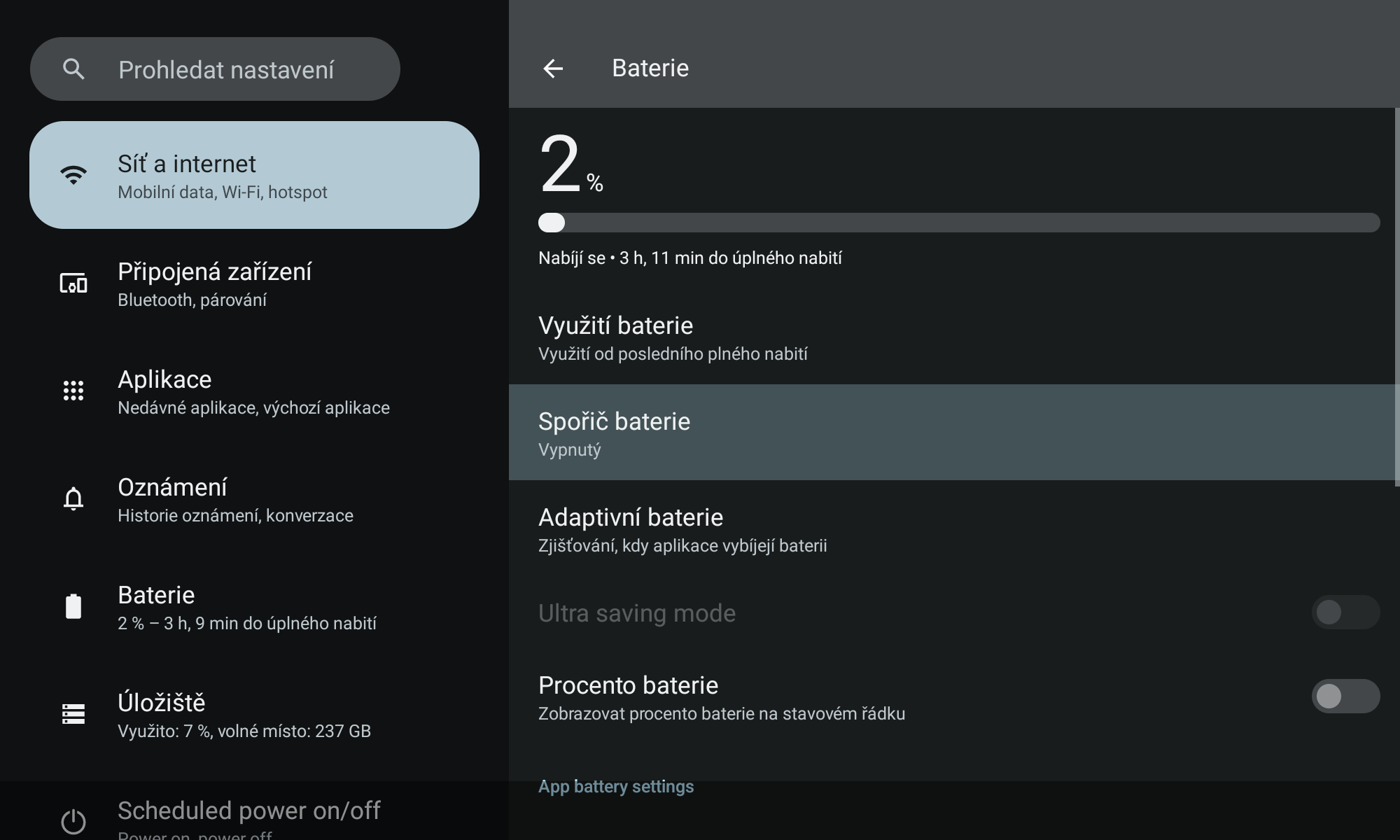Click the App battery settings link
The image size is (1400, 840).
[x=616, y=787]
